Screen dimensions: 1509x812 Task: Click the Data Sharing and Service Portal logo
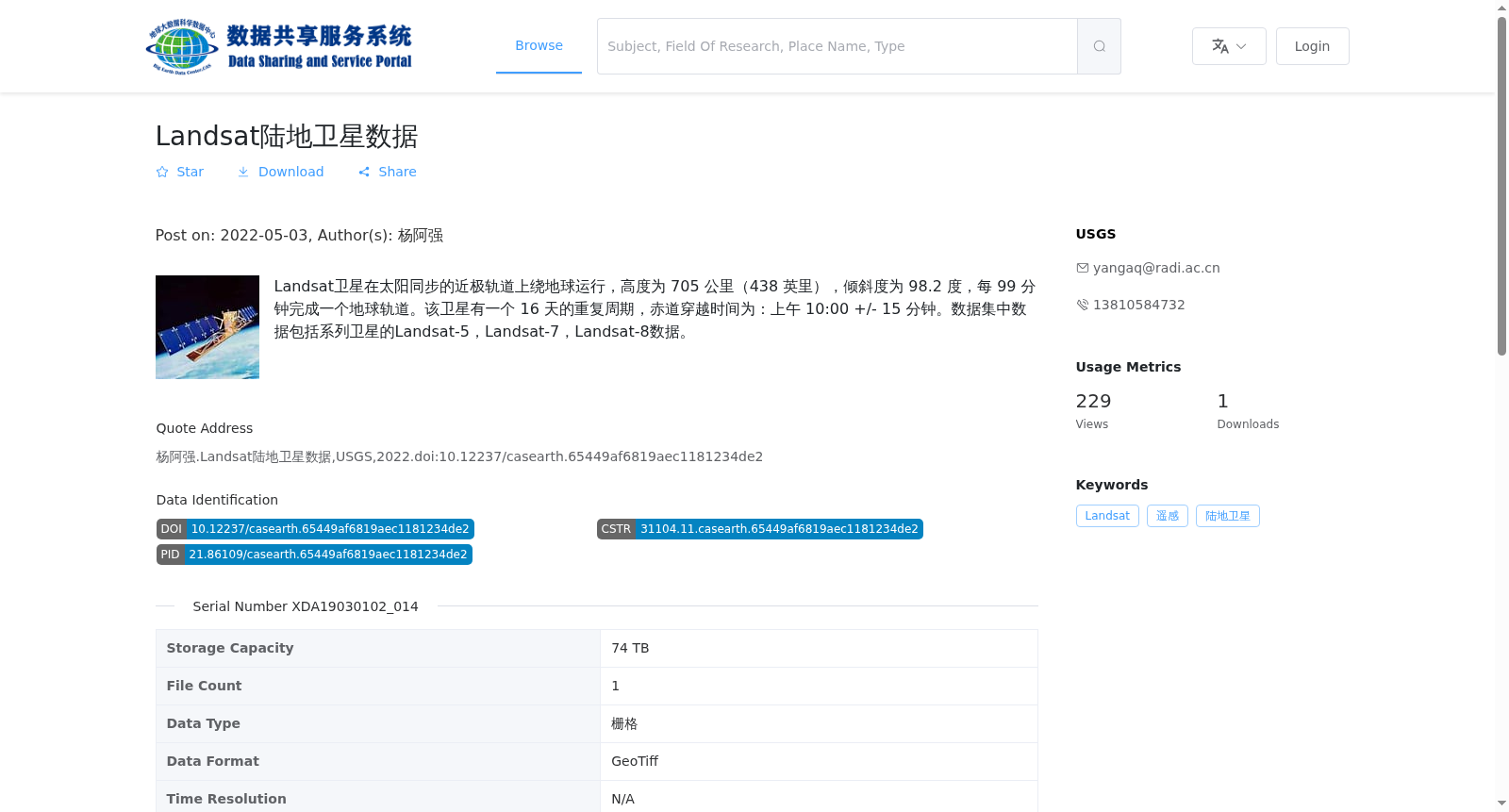coord(279,46)
